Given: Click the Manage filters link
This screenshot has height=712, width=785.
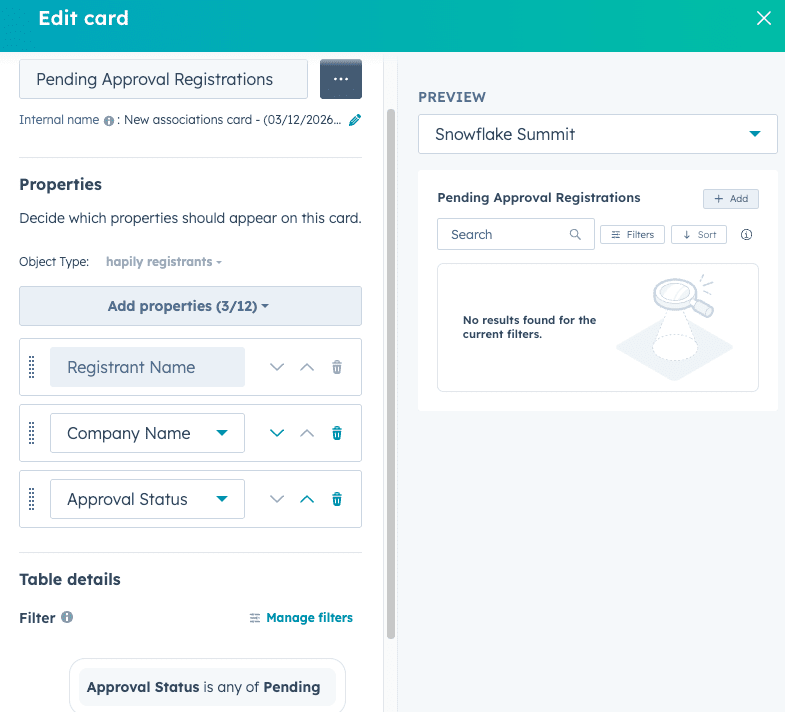Looking at the screenshot, I should pos(301,618).
